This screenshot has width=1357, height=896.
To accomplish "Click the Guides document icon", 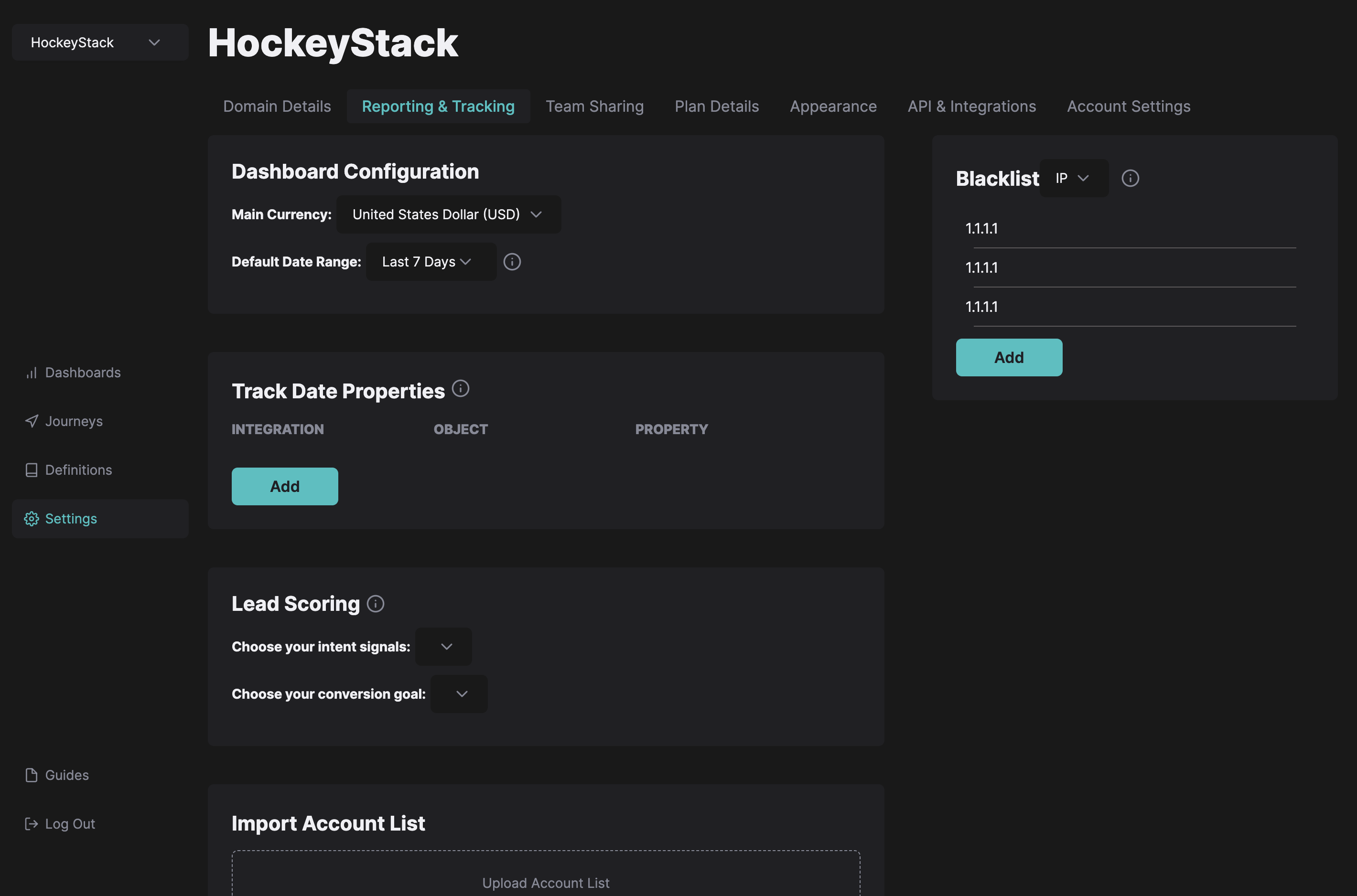I will tap(32, 775).
